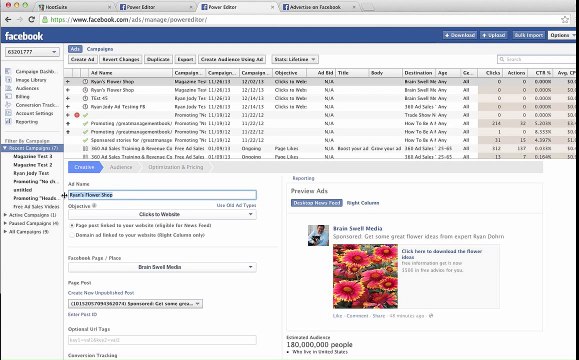Click Create Audience Using Ad button
Image resolution: width=579 pixels, height=360 pixels.
pos(232,59)
